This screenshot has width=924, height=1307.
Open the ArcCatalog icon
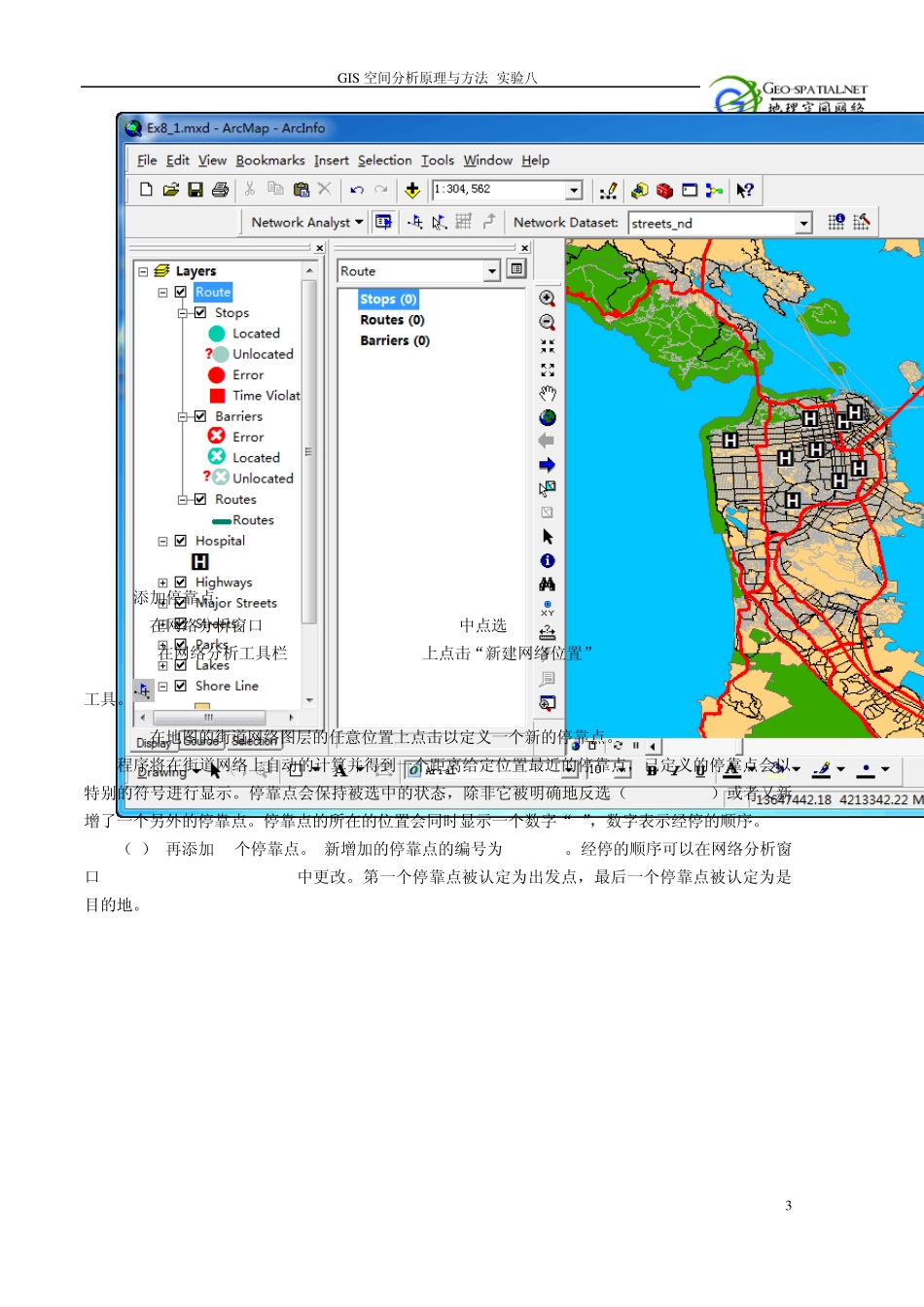pos(639,191)
